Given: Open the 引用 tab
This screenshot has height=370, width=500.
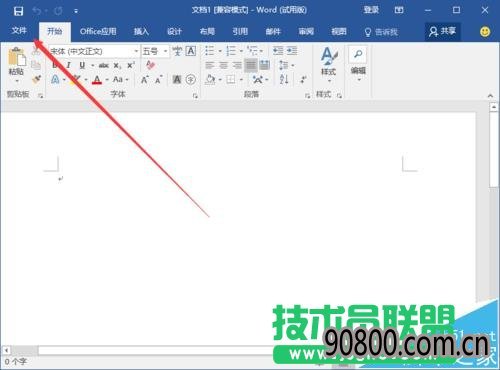Looking at the screenshot, I should click(x=240, y=31).
